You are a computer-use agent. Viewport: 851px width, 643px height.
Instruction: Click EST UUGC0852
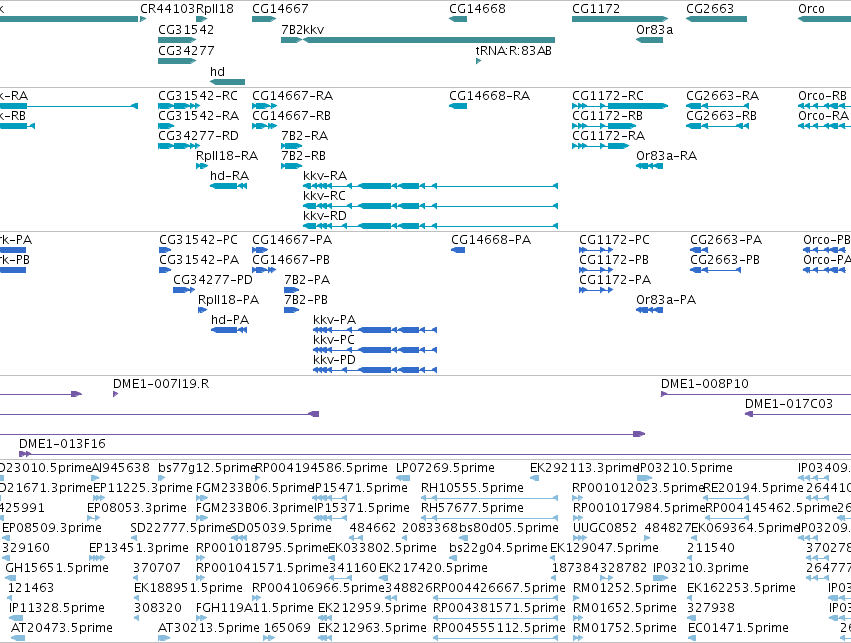580,538
